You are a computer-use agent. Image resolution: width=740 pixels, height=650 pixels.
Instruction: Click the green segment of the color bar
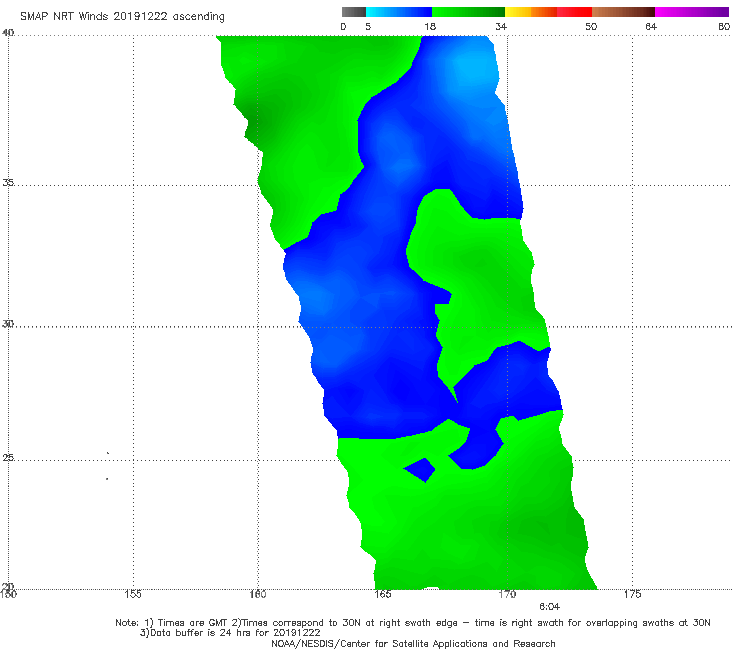click(x=468, y=12)
